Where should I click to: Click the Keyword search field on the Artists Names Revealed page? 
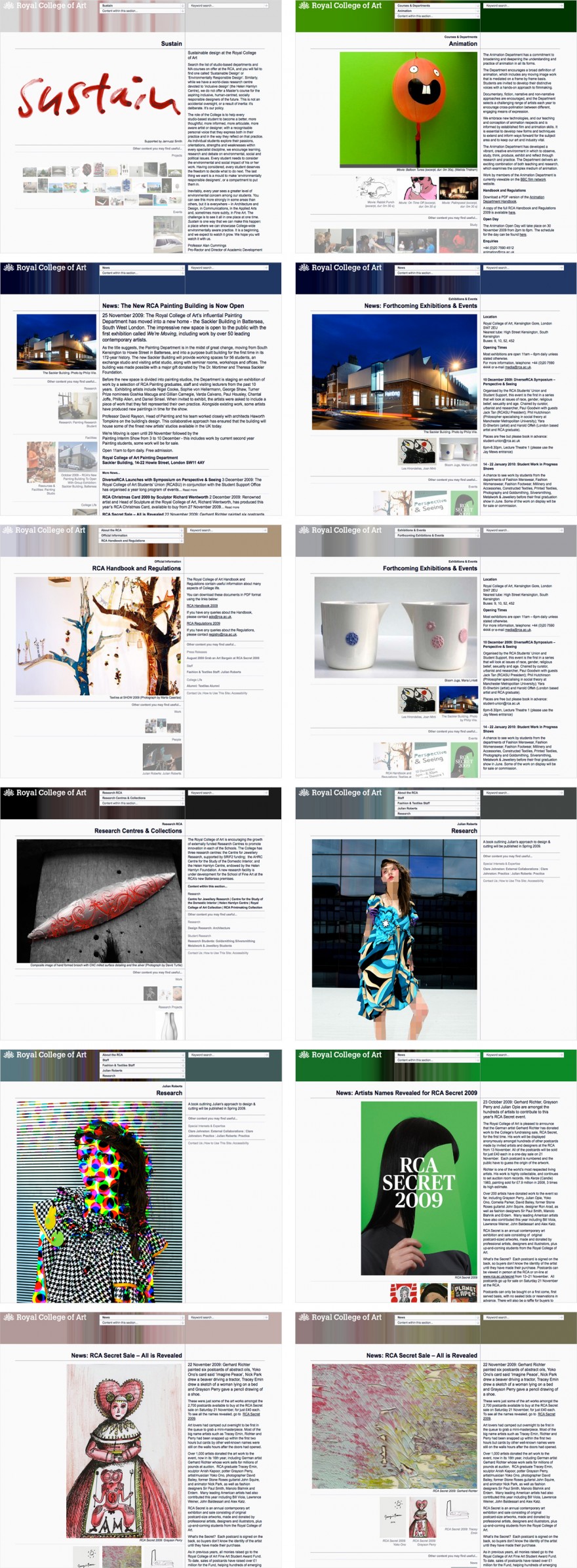(x=523, y=1054)
